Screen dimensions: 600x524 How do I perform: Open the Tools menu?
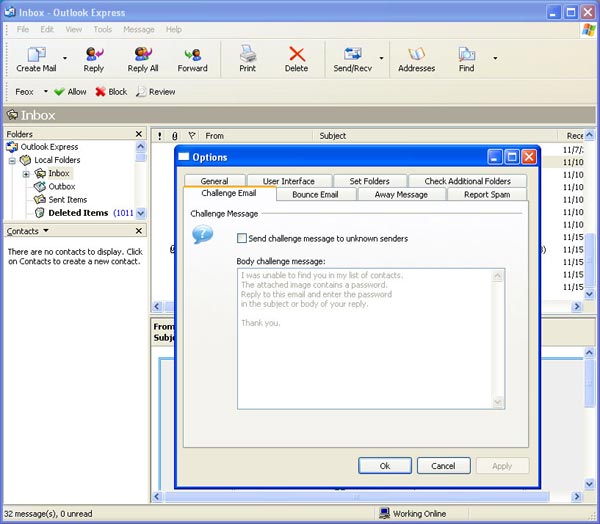pos(103,29)
